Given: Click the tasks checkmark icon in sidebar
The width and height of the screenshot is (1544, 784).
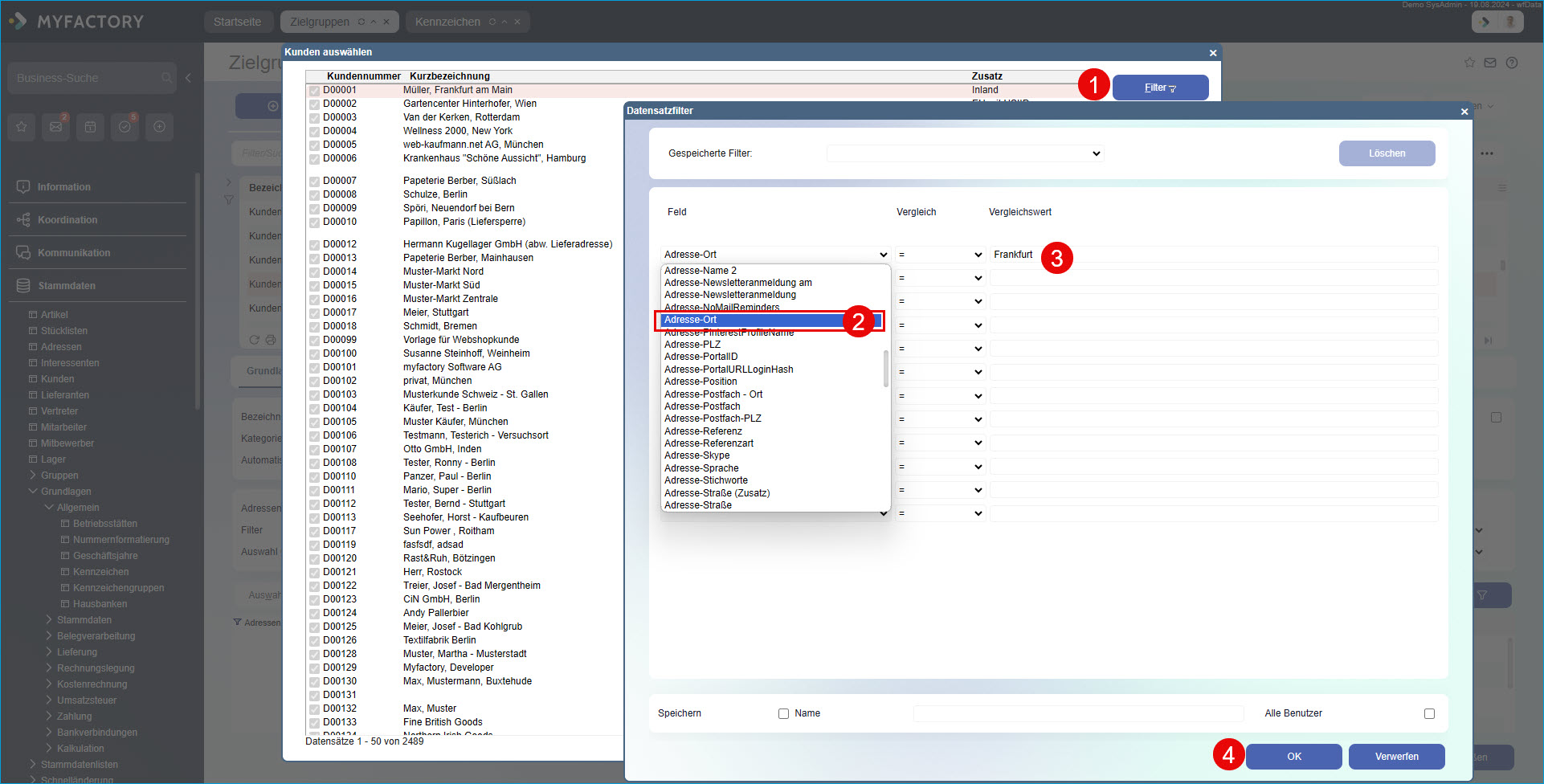Looking at the screenshot, I should (125, 127).
